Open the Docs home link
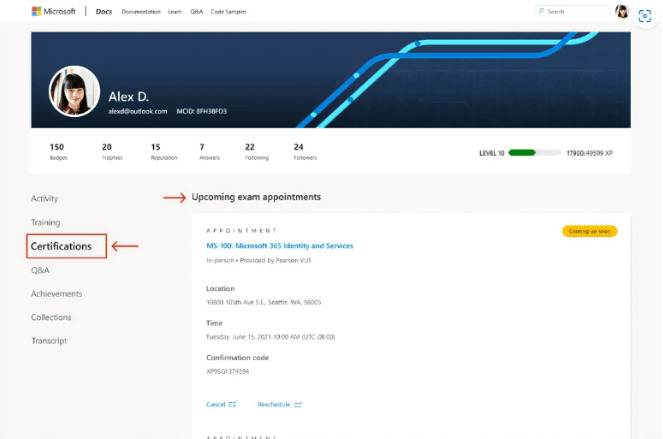The image size is (663, 439). click(x=104, y=11)
